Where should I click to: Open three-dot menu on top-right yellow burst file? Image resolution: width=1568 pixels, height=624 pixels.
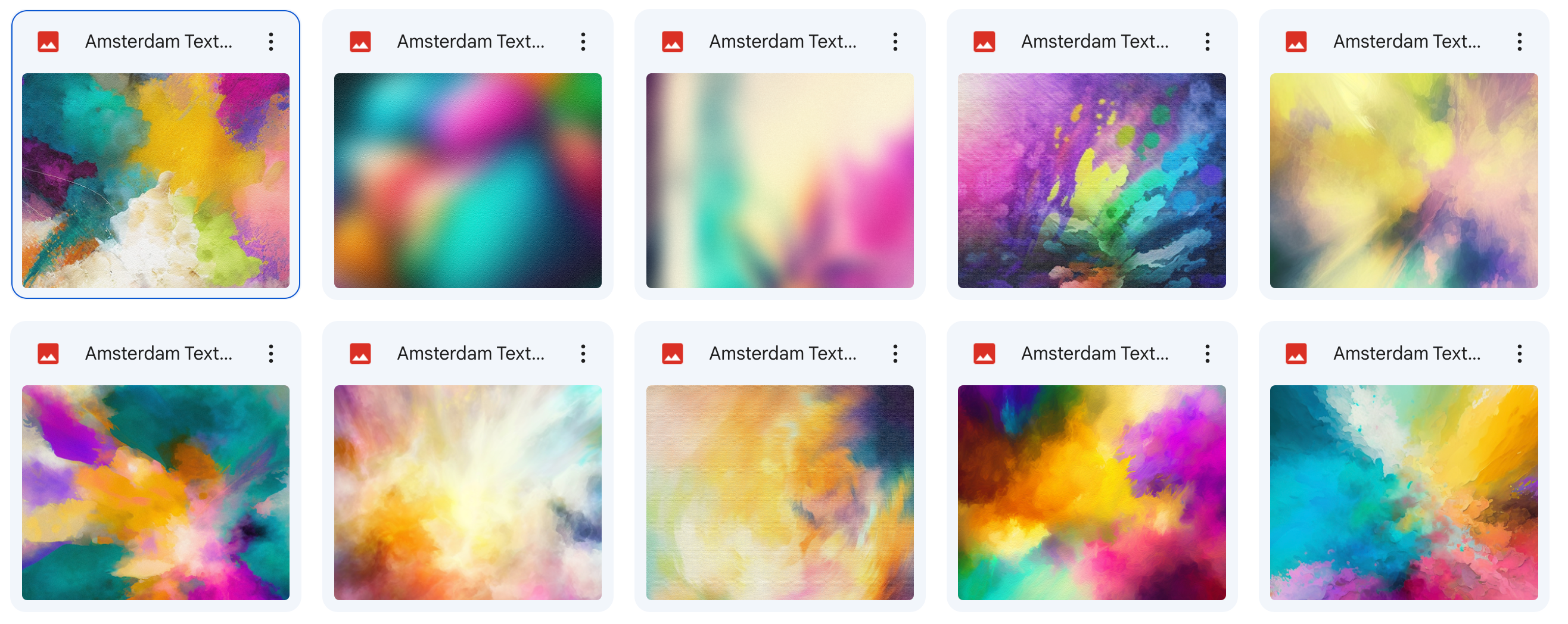coord(1519,41)
